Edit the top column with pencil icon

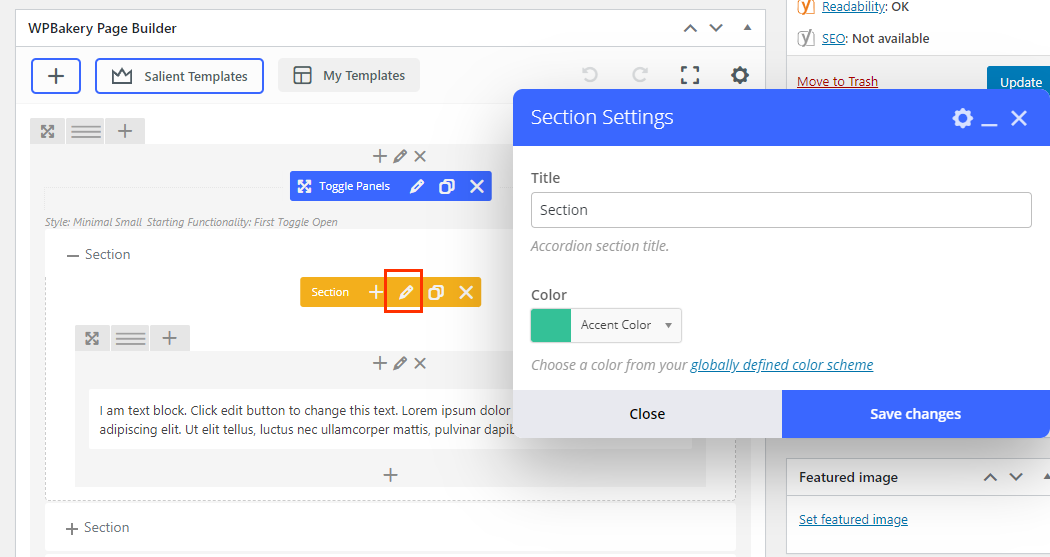pos(400,157)
